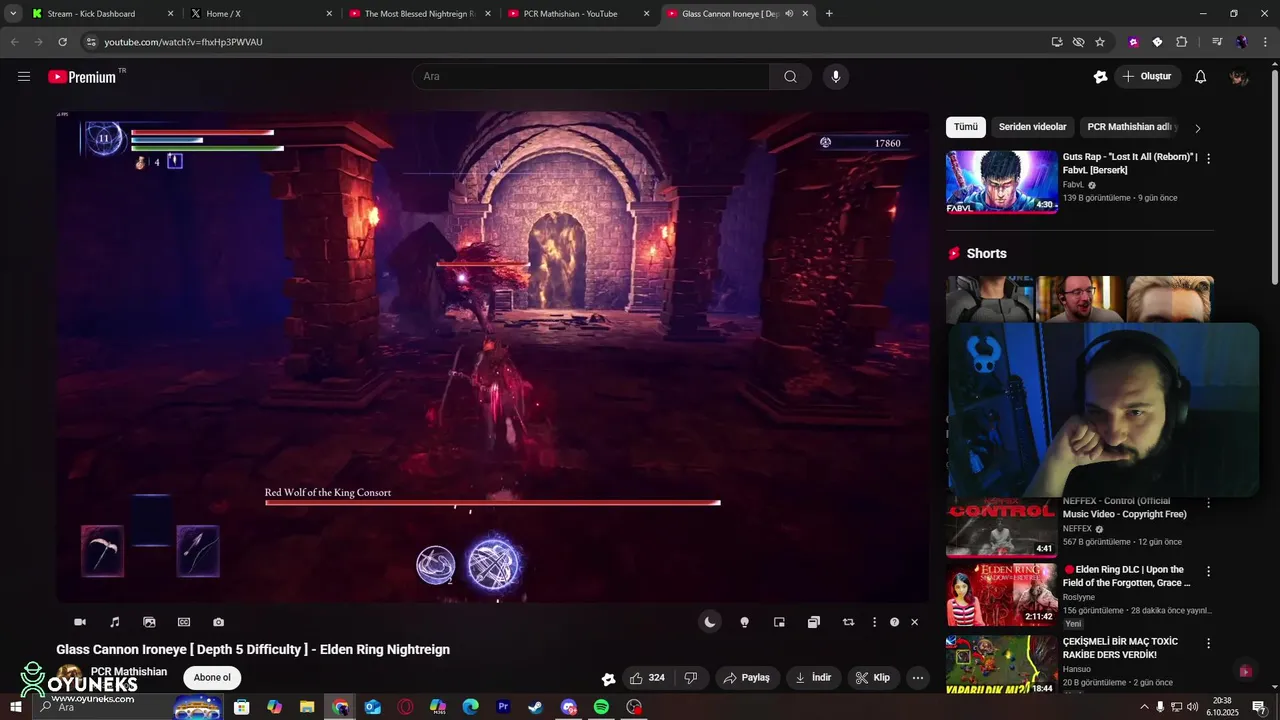Open Windows Start menu
Viewport: 1280px width, 720px height.
coord(16,707)
